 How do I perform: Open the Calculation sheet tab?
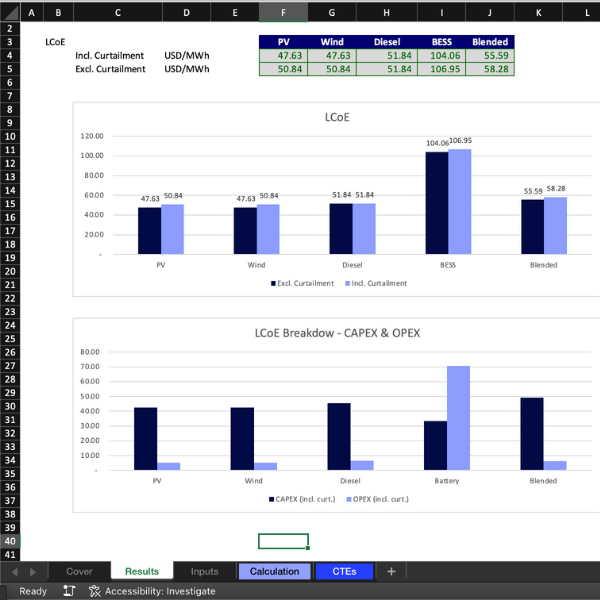(x=274, y=571)
